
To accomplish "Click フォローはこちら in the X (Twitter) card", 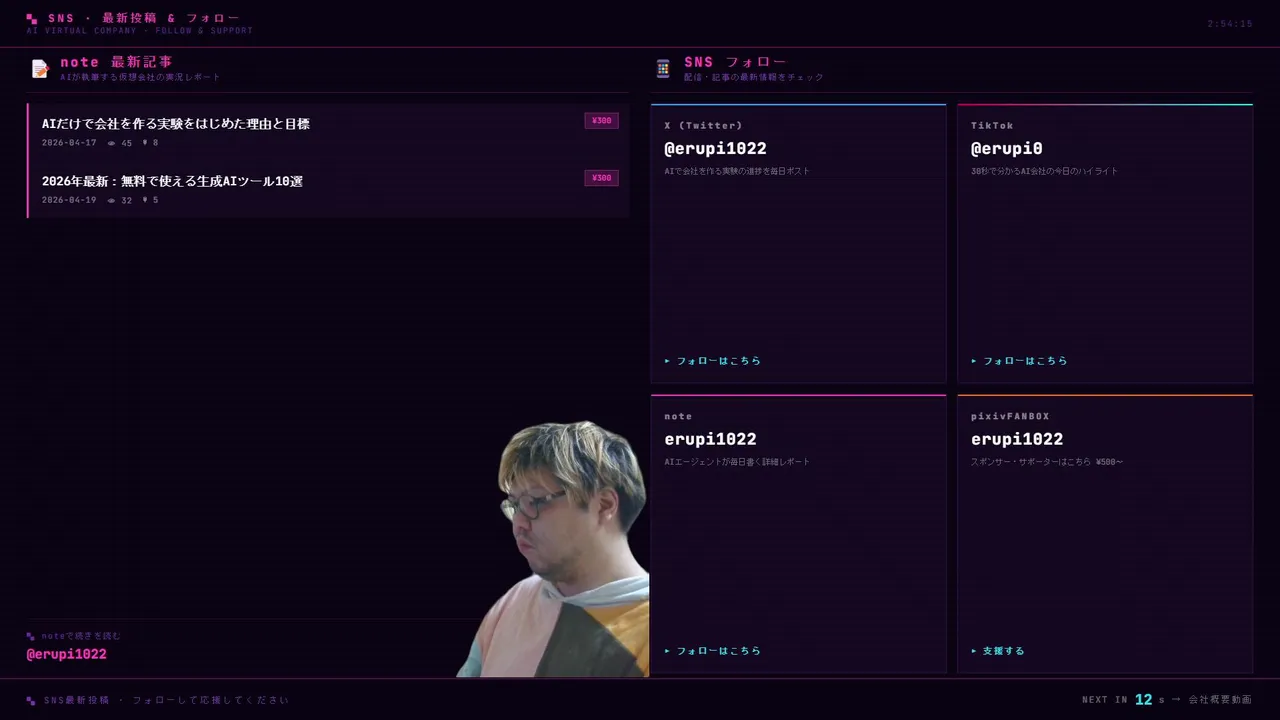I will (713, 361).
